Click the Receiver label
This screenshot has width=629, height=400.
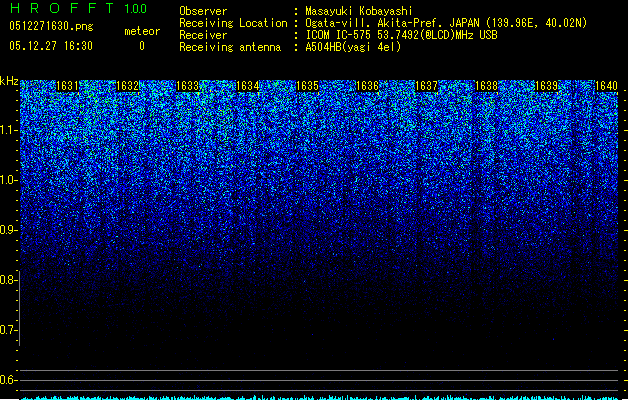click(x=203, y=35)
